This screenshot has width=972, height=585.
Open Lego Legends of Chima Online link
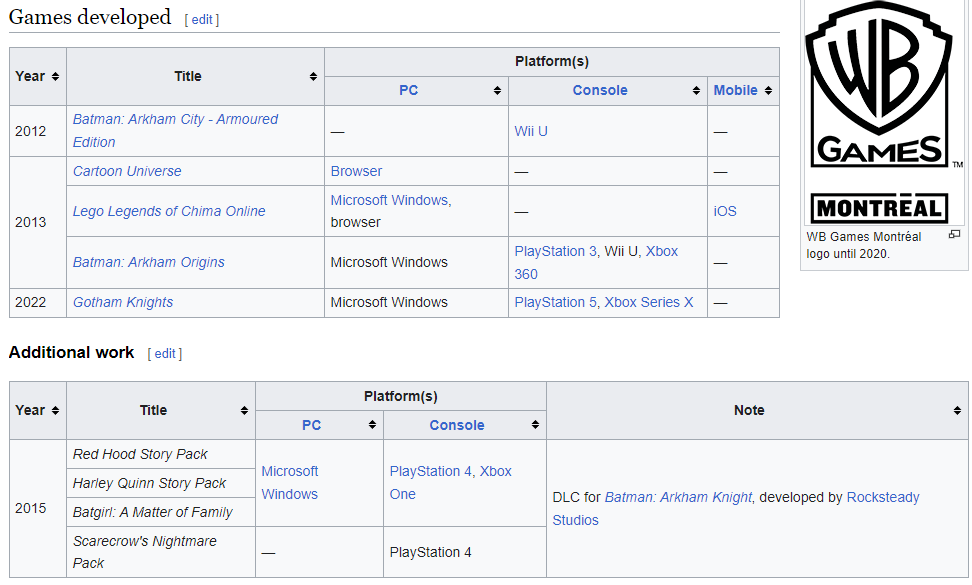pos(169,211)
